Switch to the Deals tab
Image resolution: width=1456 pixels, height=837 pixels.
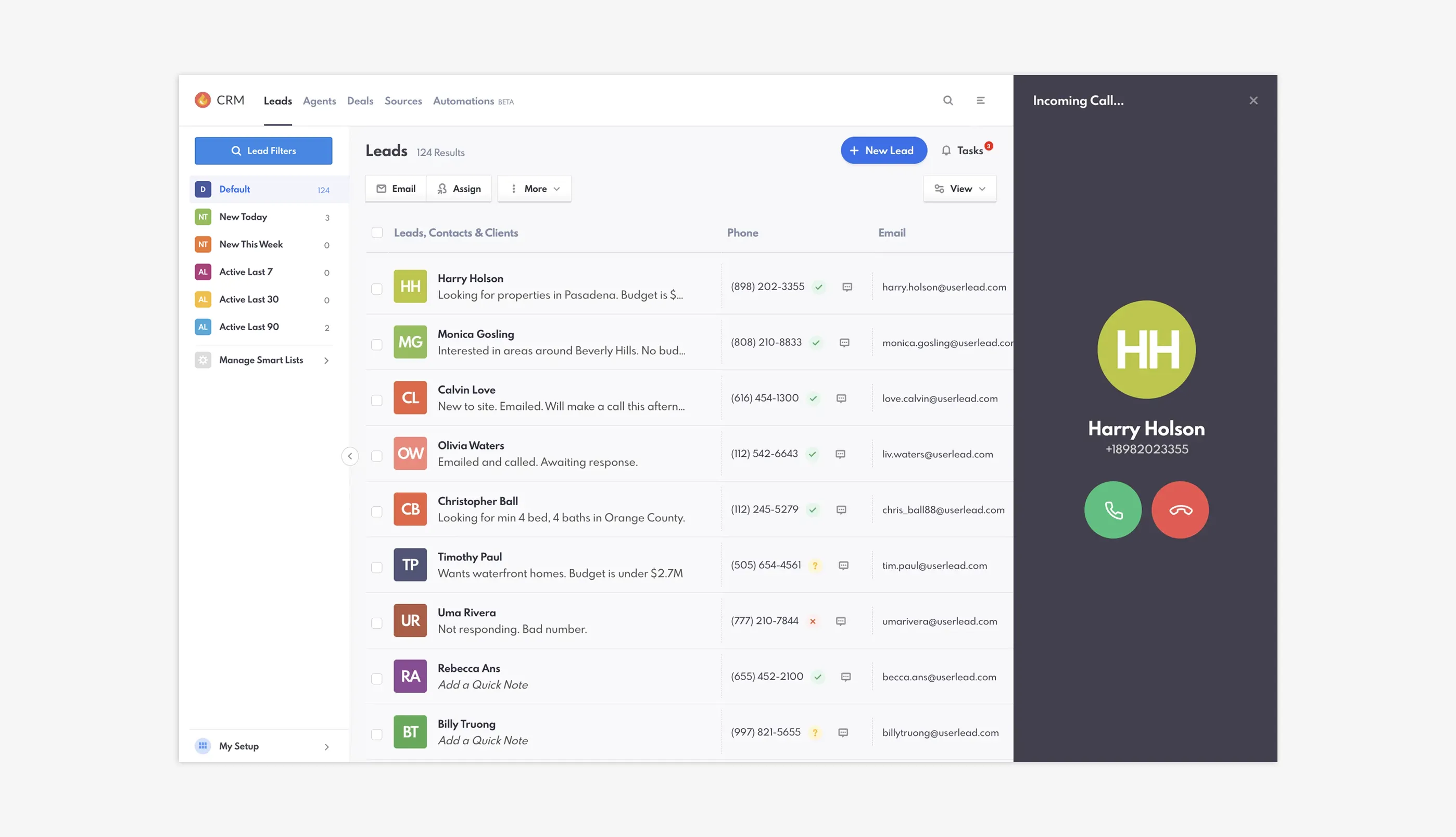[360, 101]
